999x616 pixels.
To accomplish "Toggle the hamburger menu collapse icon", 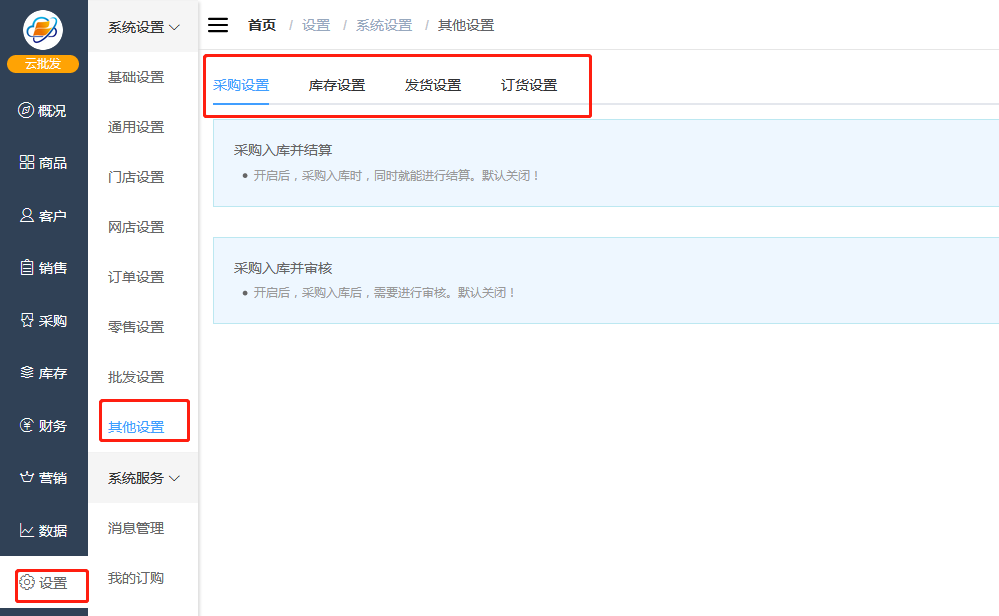I will click(218, 25).
